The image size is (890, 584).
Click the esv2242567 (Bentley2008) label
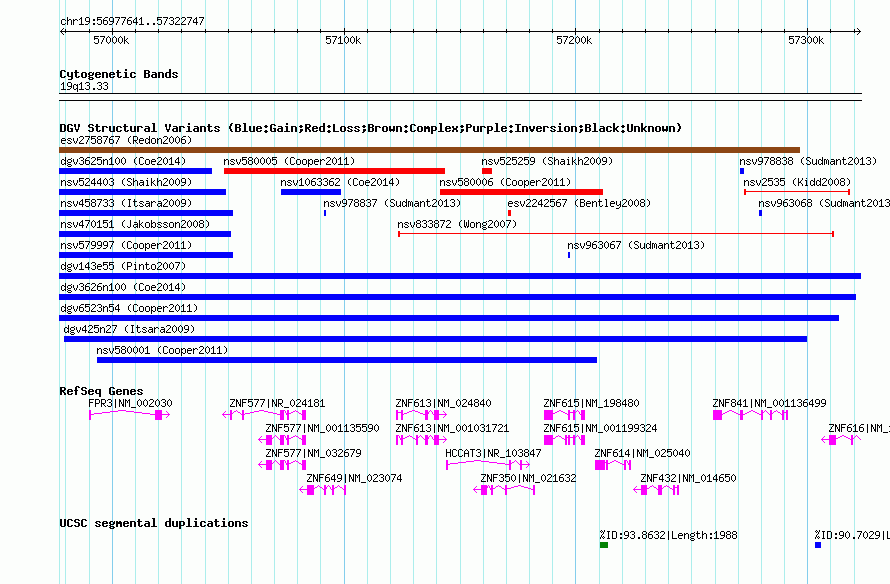[579, 203]
